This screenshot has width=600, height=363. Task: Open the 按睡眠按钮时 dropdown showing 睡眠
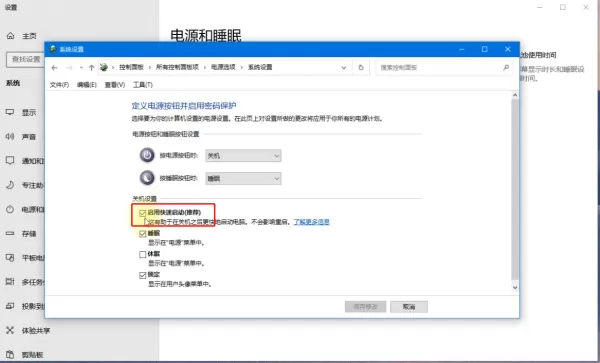tap(243, 179)
